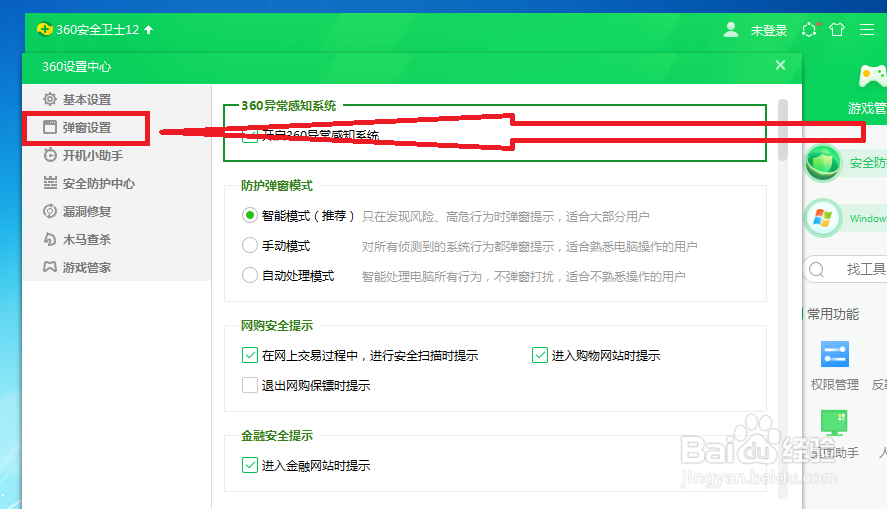Screen dimensions: 887x509
Task: Toggle 进入购物网站时提示 checkbox
Action: tap(540, 355)
